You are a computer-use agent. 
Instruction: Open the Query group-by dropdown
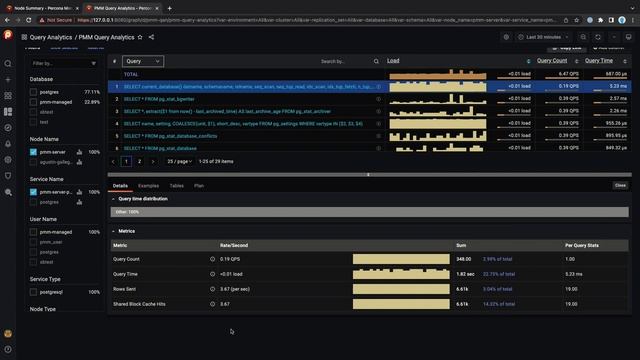tap(143, 61)
